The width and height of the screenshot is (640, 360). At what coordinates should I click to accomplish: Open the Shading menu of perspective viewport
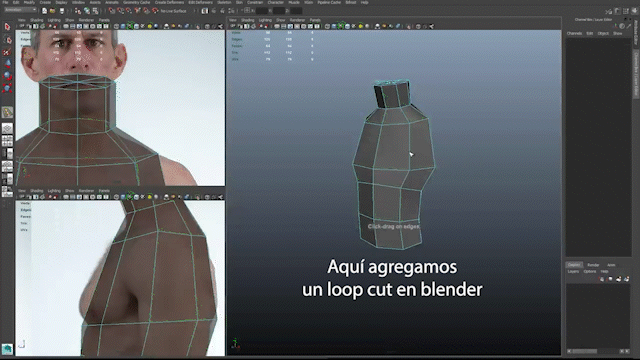coord(247,20)
